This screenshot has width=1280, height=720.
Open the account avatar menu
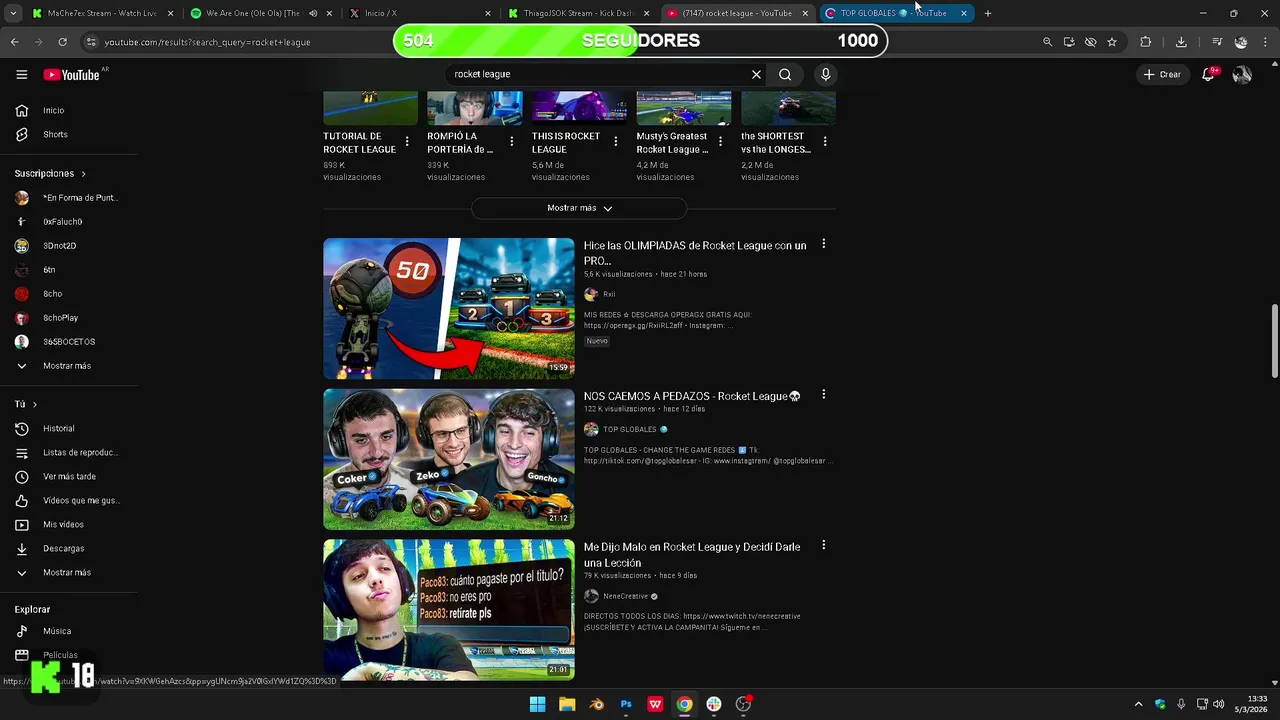click(x=1242, y=74)
